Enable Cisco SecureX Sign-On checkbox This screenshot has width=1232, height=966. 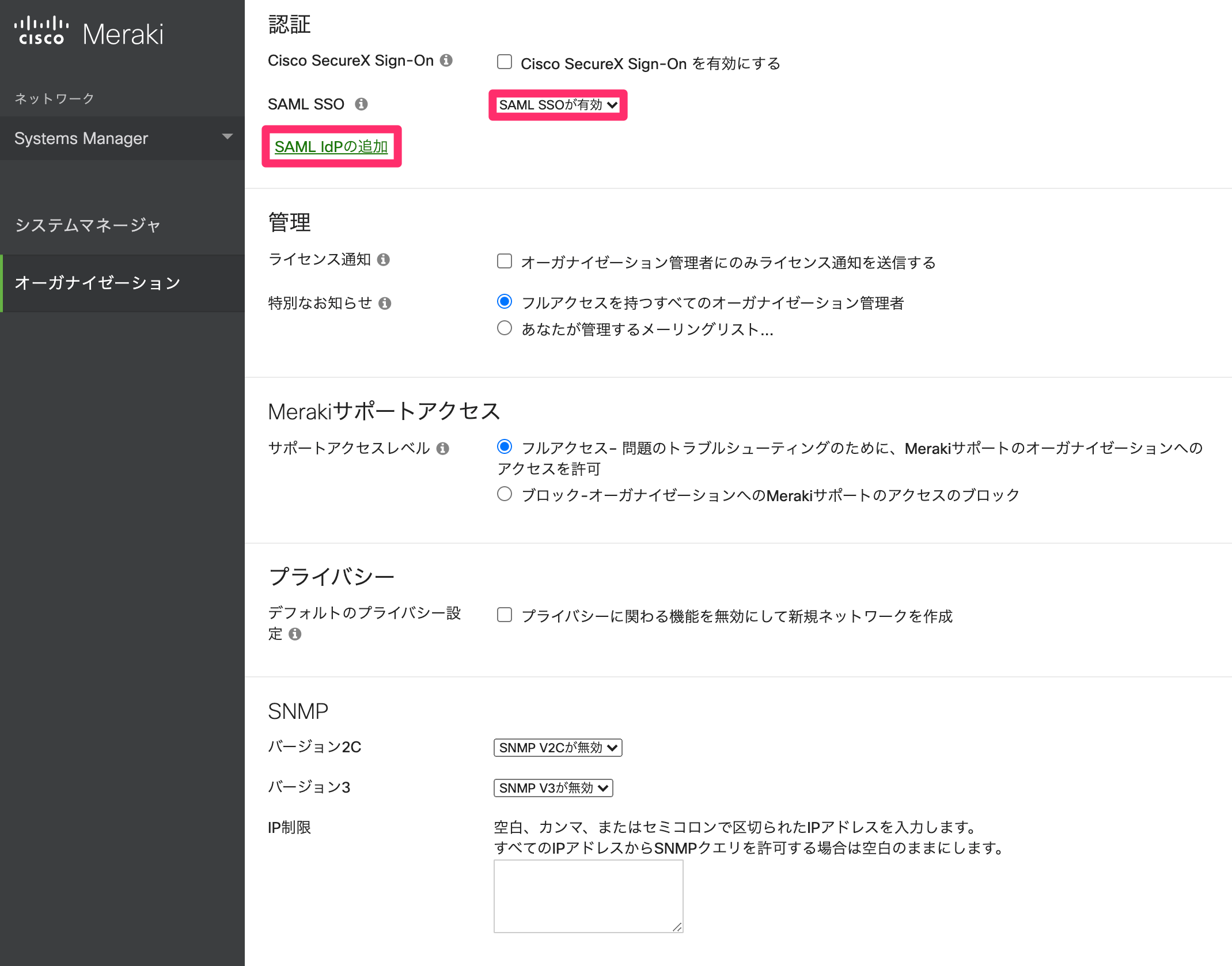pyautogui.click(x=505, y=62)
